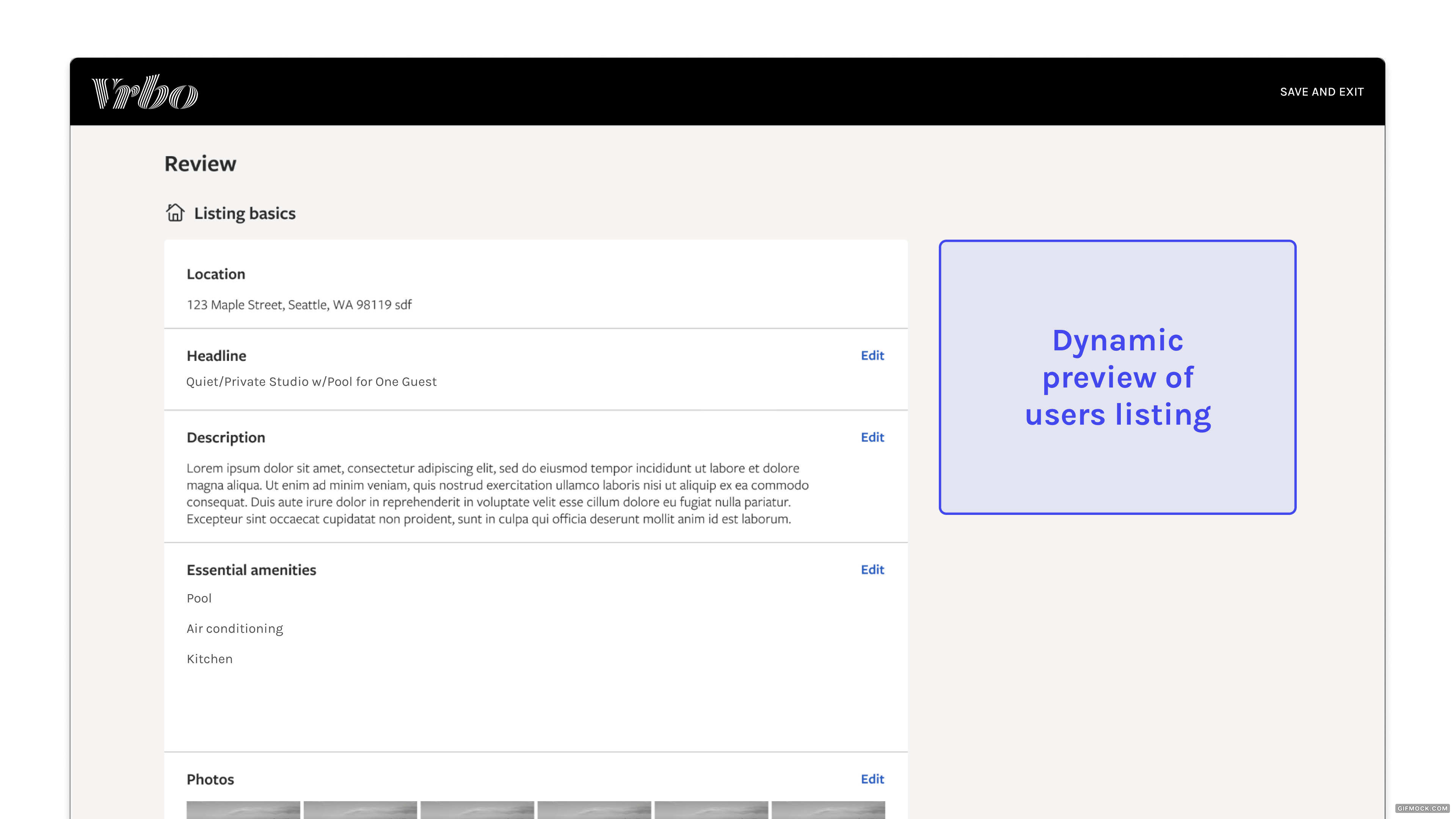
Task: Edit the Essential amenities section
Action: 872,569
